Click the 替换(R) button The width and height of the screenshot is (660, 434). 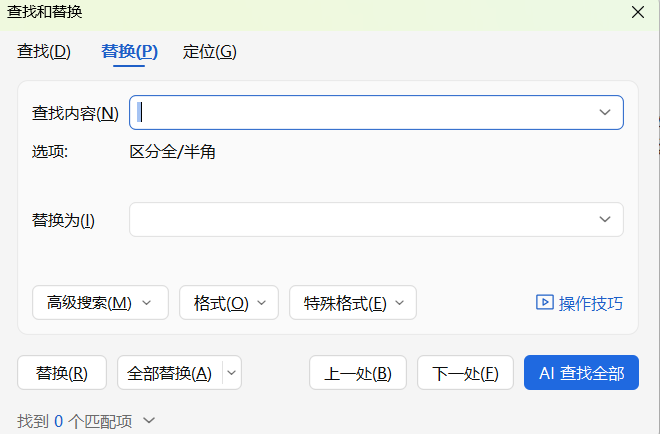coord(62,373)
